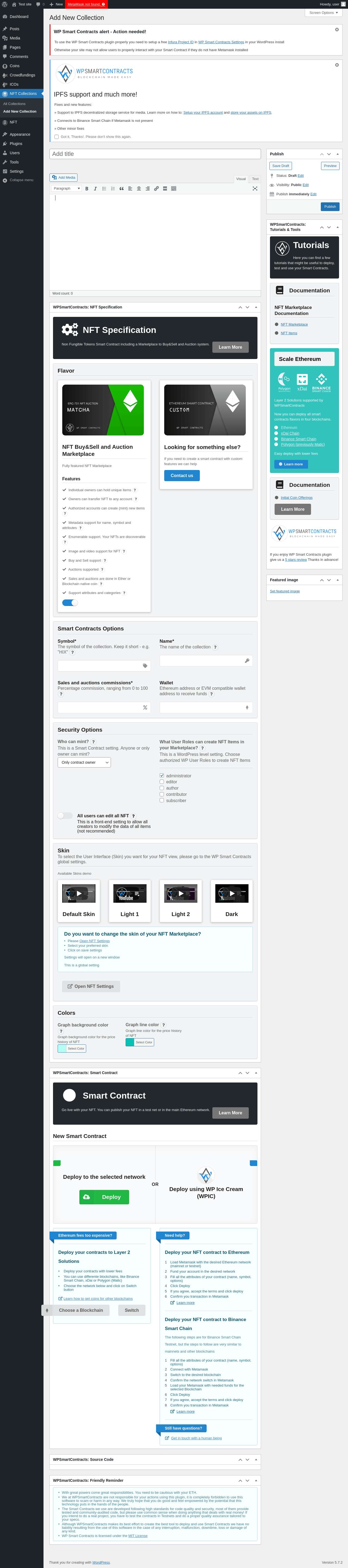Screen dimensions: 348x1568
Task: Align text right in editor
Action: click(x=147, y=189)
